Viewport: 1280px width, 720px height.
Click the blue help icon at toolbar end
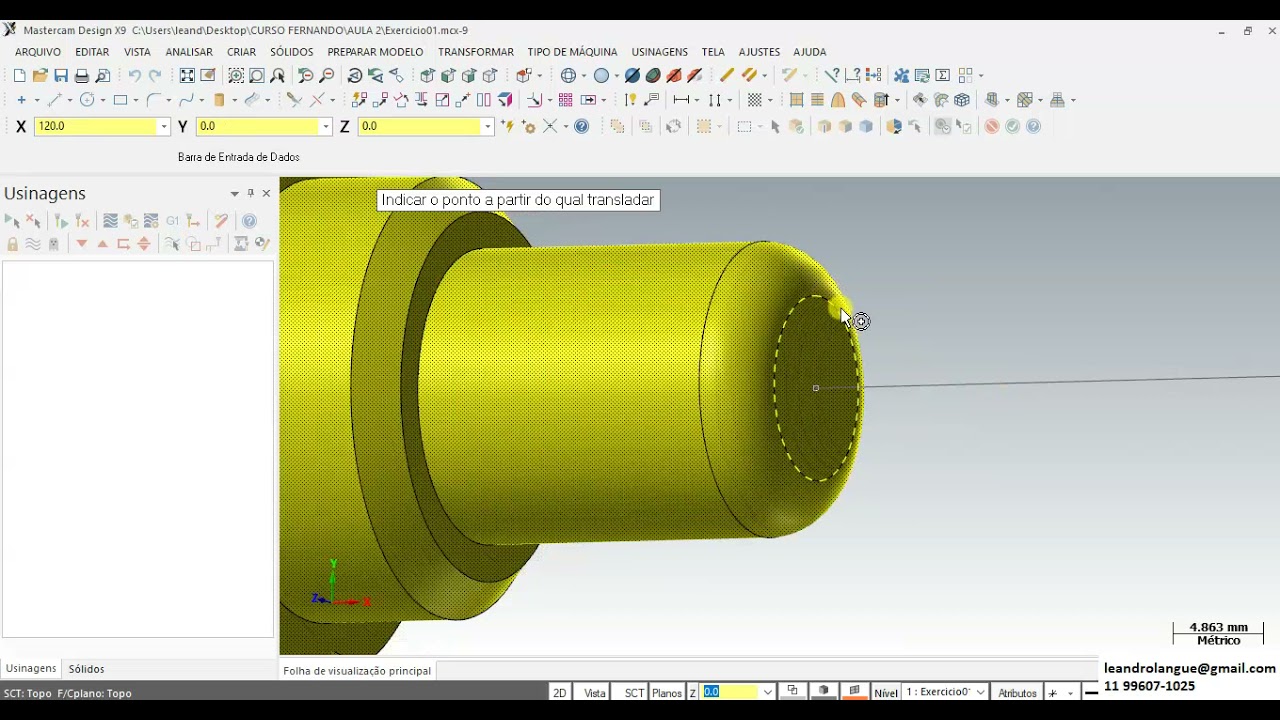pos(1034,127)
